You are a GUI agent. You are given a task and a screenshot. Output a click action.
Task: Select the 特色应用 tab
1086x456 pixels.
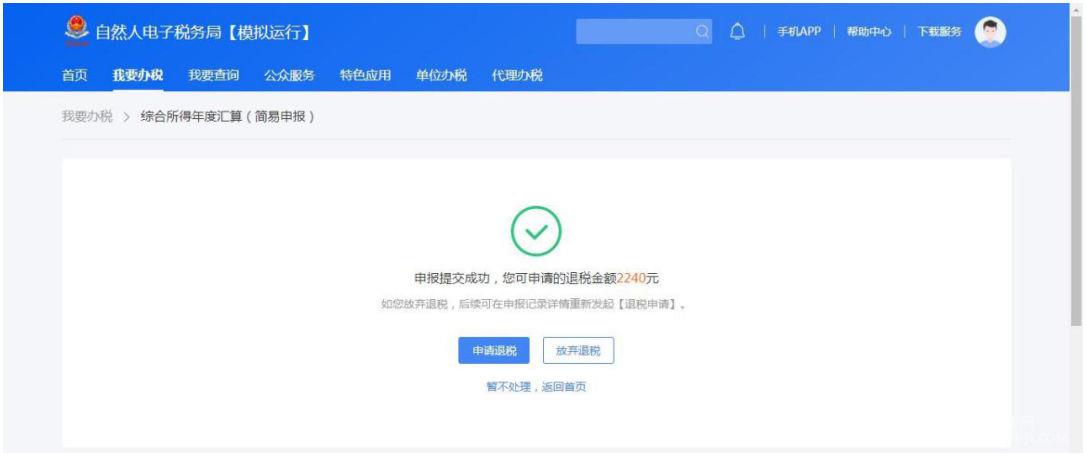tap(365, 76)
